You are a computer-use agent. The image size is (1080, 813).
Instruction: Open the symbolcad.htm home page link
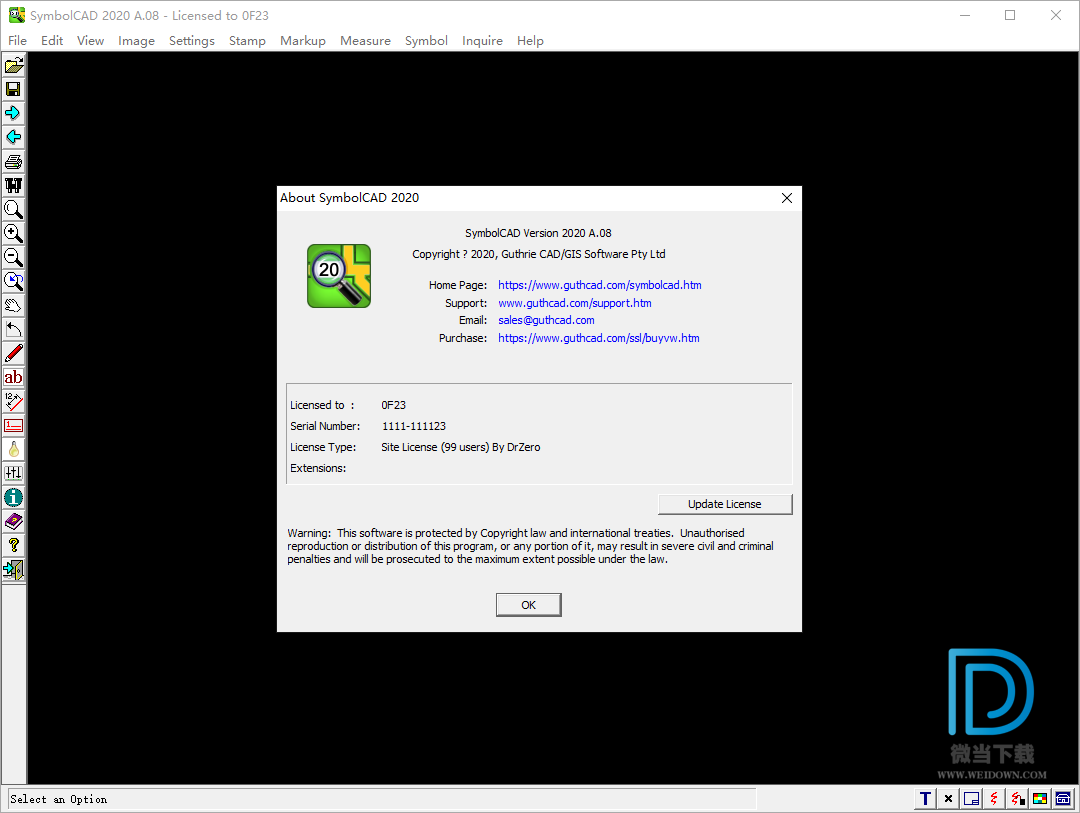click(x=599, y=285)
